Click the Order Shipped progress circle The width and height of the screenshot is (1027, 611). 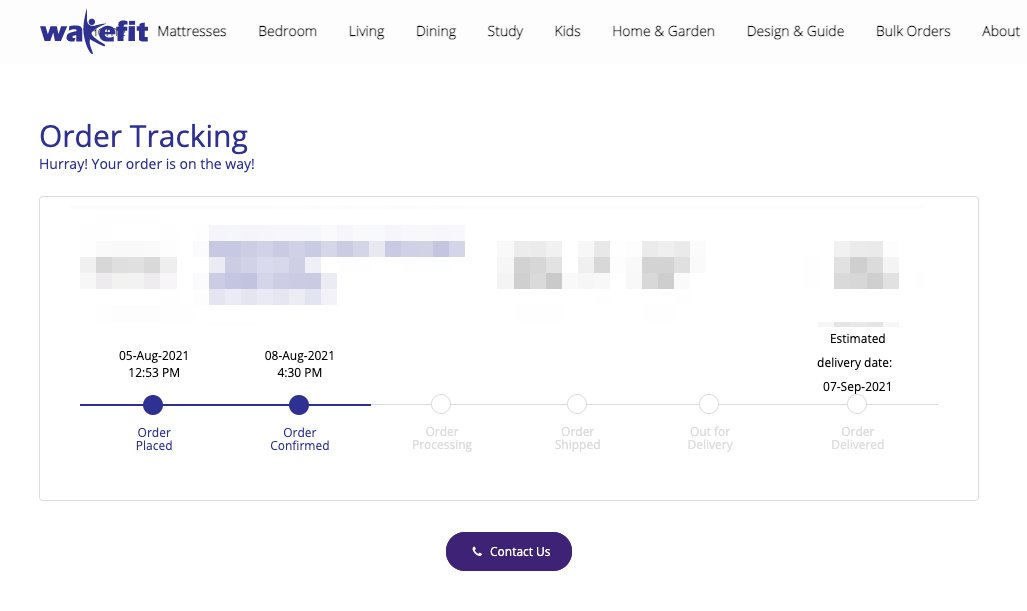pyautogui.click(x=577, y=404)
